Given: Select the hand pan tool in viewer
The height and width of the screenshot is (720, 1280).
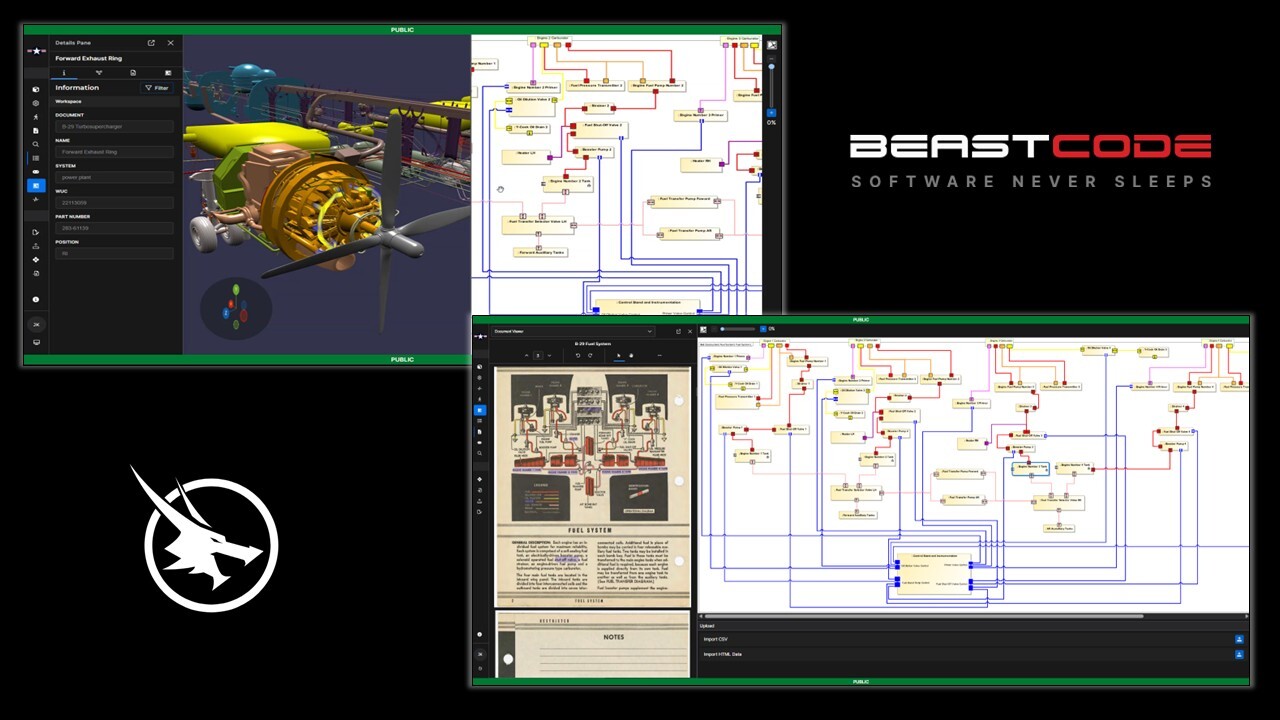Looking at the screenshot, I should (630, 355).
